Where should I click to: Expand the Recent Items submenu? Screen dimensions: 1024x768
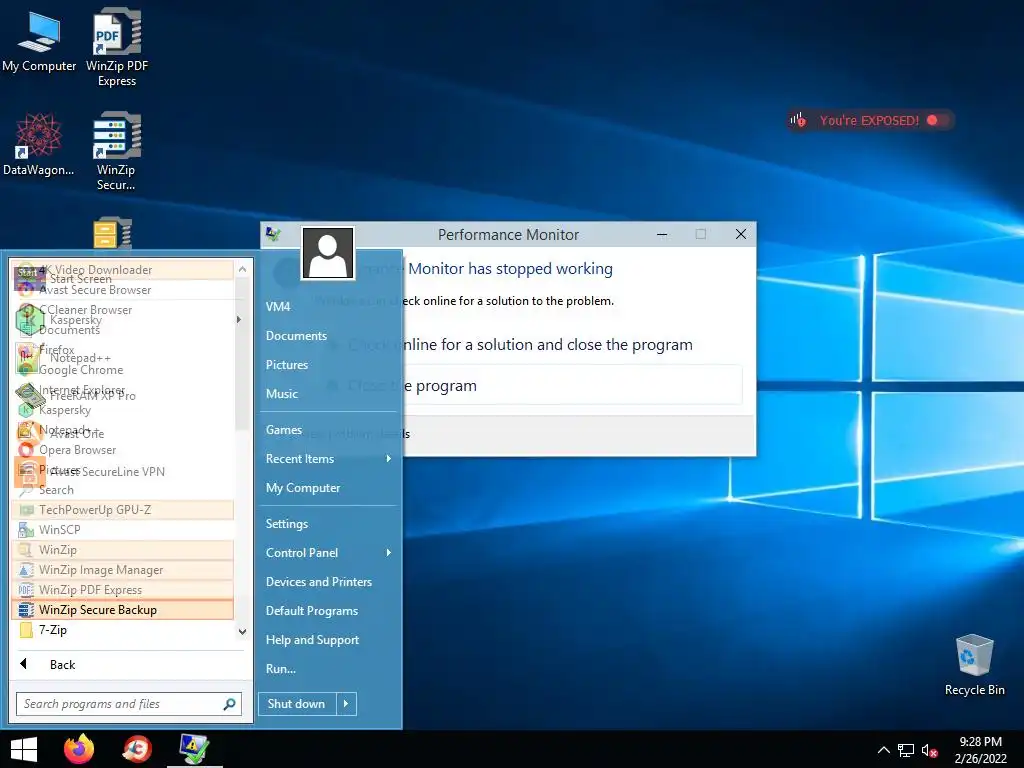pos(329,459)
